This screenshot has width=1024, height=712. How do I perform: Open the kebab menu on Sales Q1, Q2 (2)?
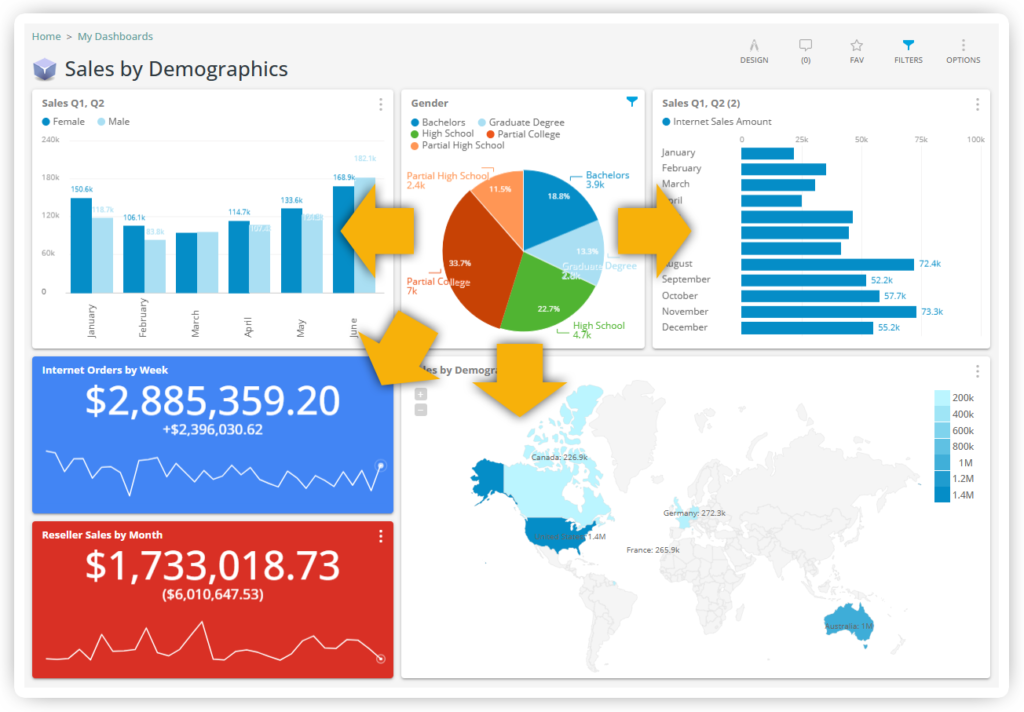[978, 104]
